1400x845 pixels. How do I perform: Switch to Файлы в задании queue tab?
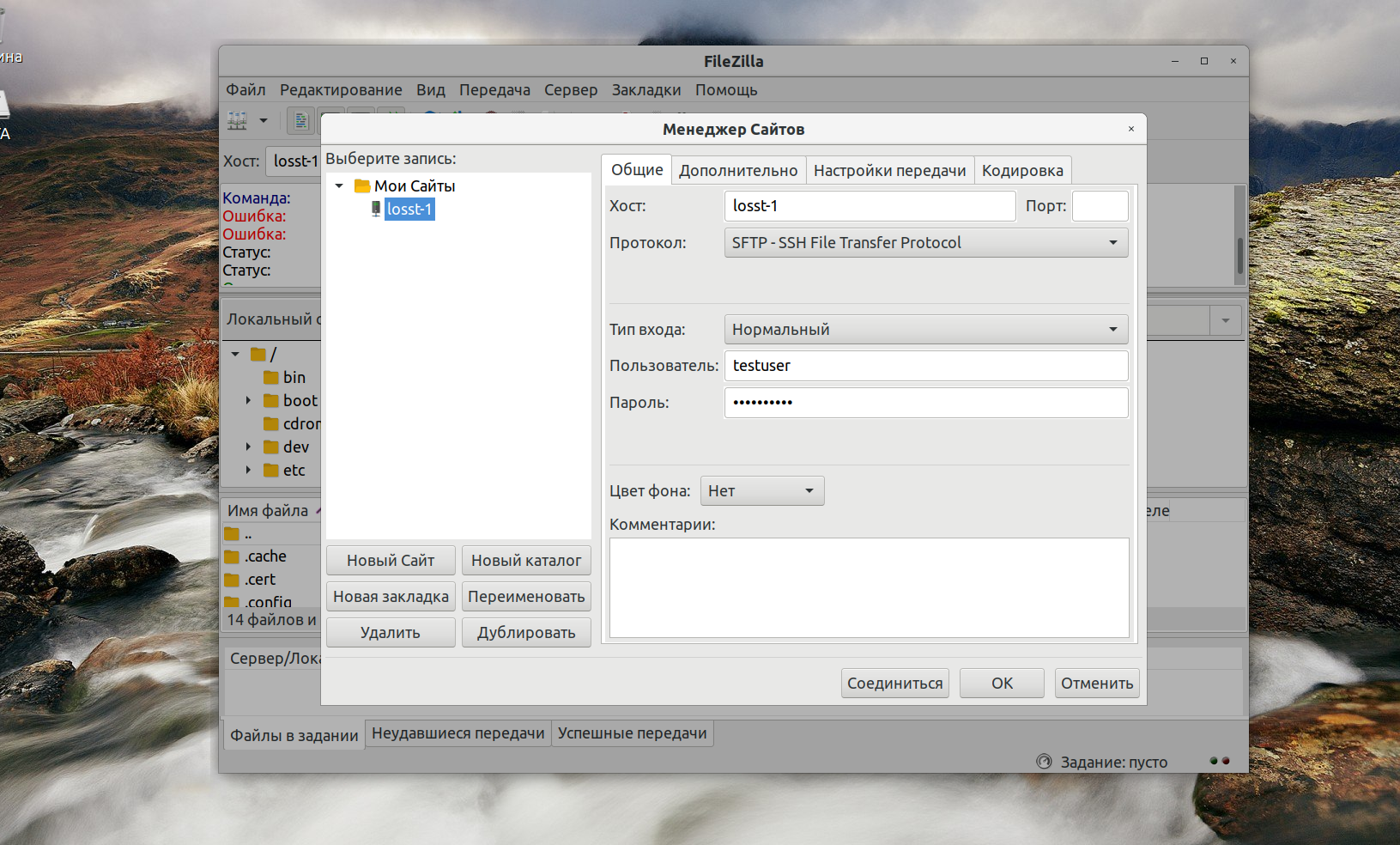pos(294,735)
